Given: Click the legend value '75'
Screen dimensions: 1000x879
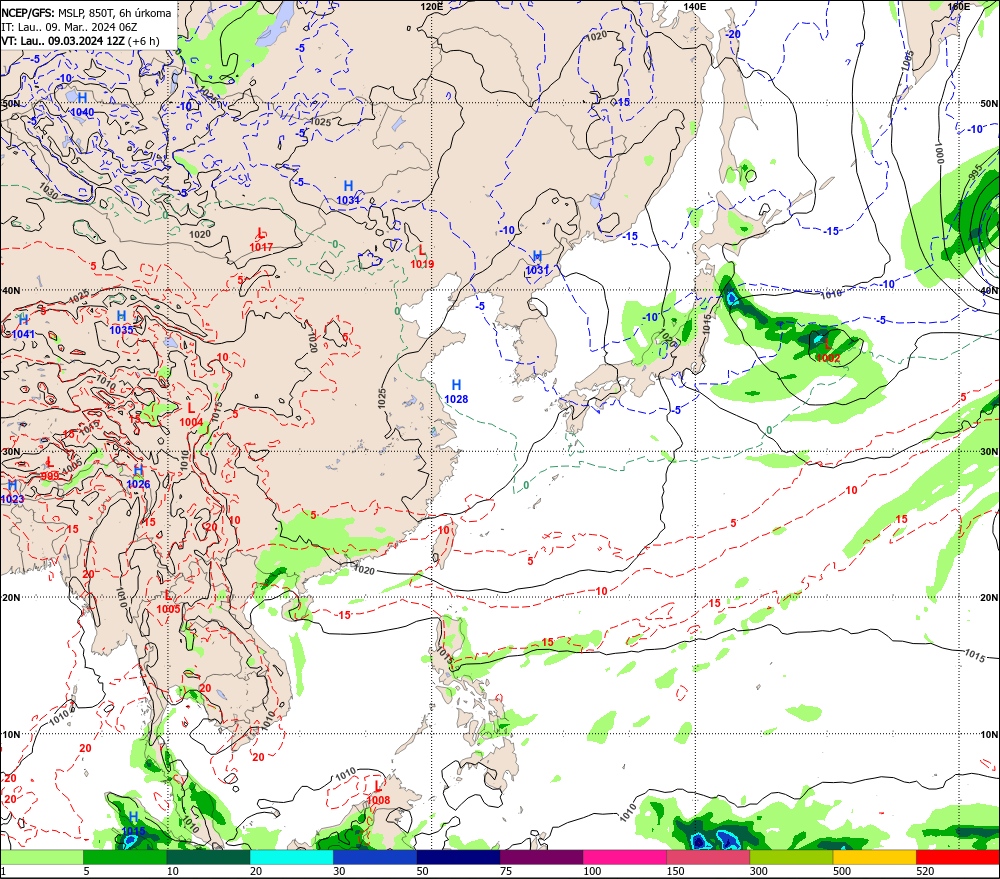Looking at the screenshot, I should point(506,871).
